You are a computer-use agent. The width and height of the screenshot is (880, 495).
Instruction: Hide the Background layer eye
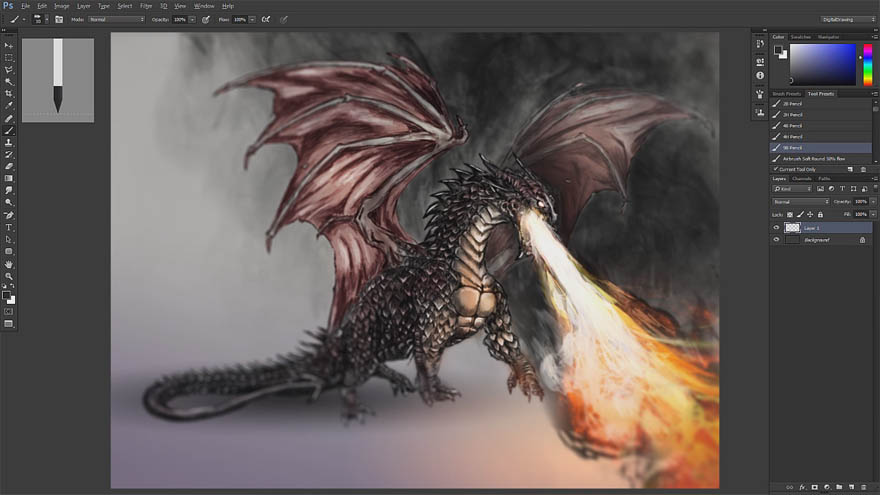777,240
